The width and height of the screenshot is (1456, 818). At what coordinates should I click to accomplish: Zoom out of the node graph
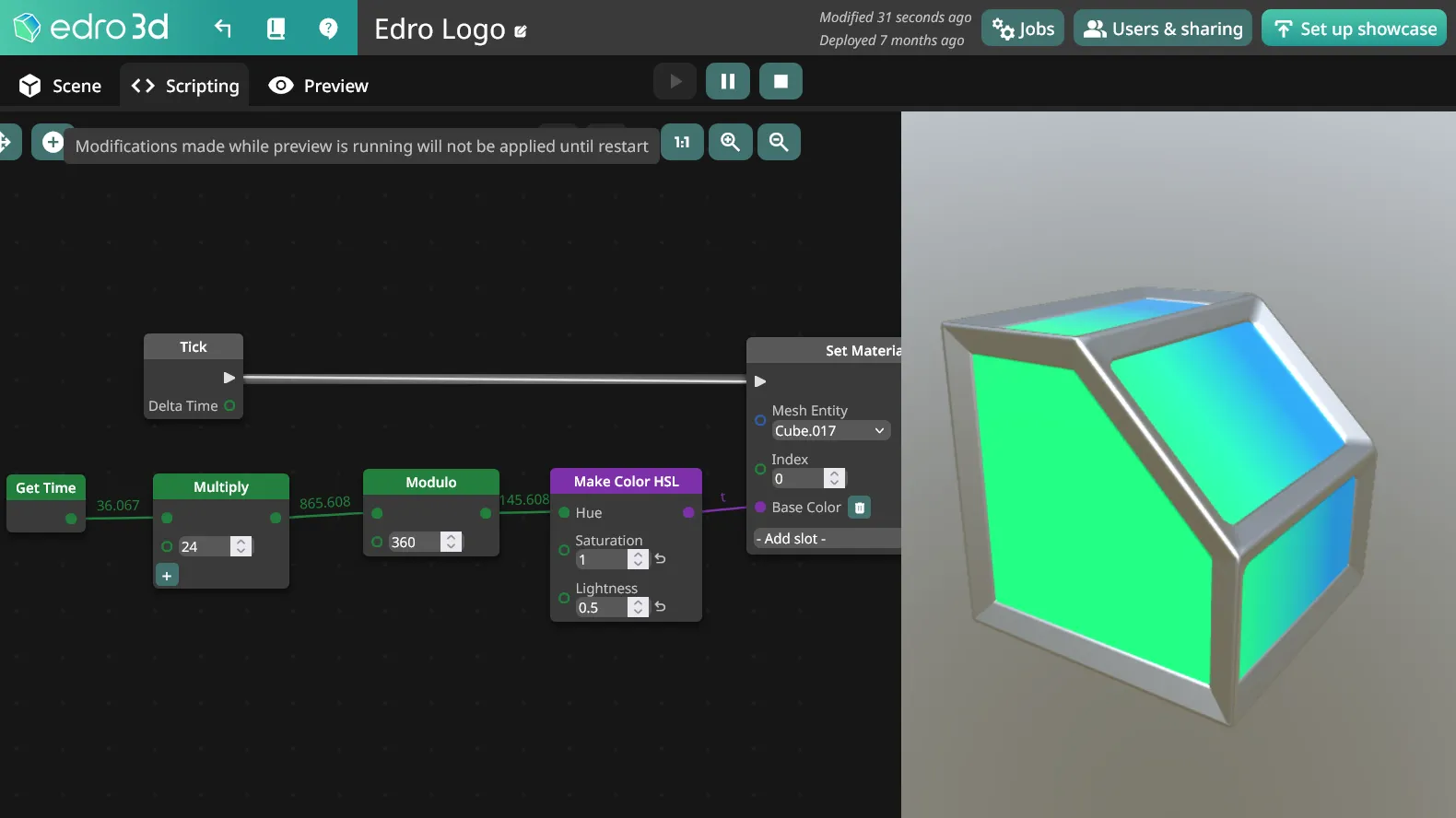(x=779, y=142)
